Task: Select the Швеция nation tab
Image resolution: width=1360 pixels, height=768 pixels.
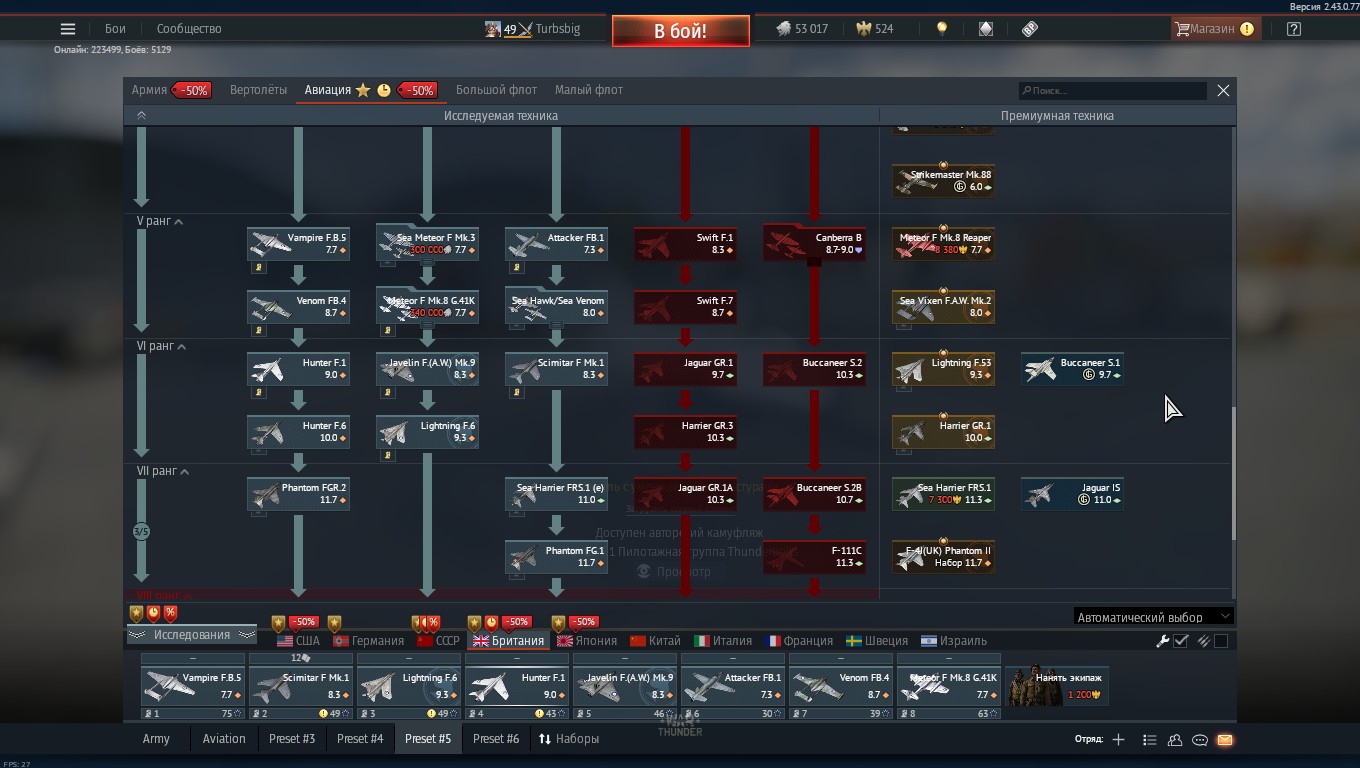Action: point(877,641)
